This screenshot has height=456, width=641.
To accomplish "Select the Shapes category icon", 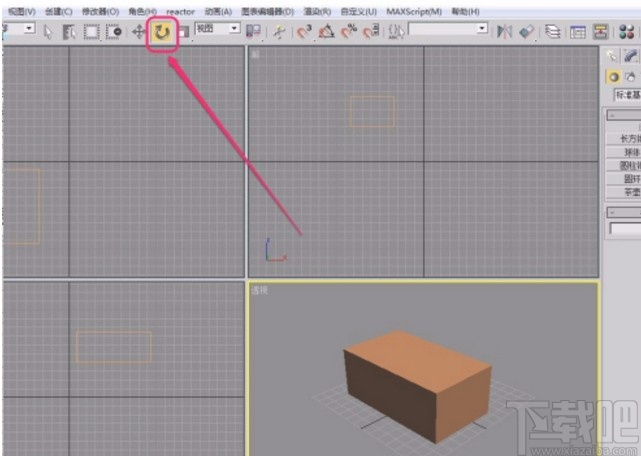I will click(631, 77).
